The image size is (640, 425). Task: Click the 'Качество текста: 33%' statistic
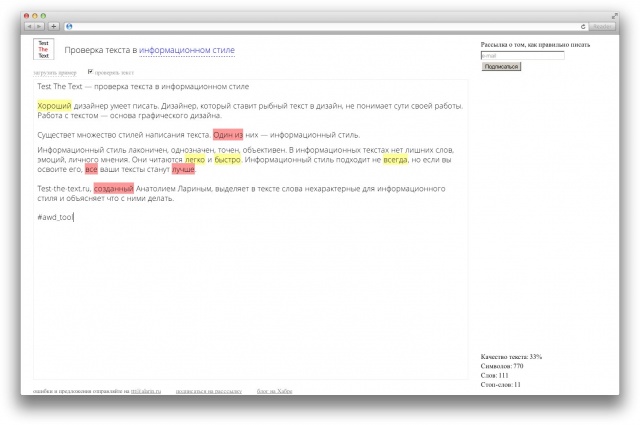pos(511,357)
